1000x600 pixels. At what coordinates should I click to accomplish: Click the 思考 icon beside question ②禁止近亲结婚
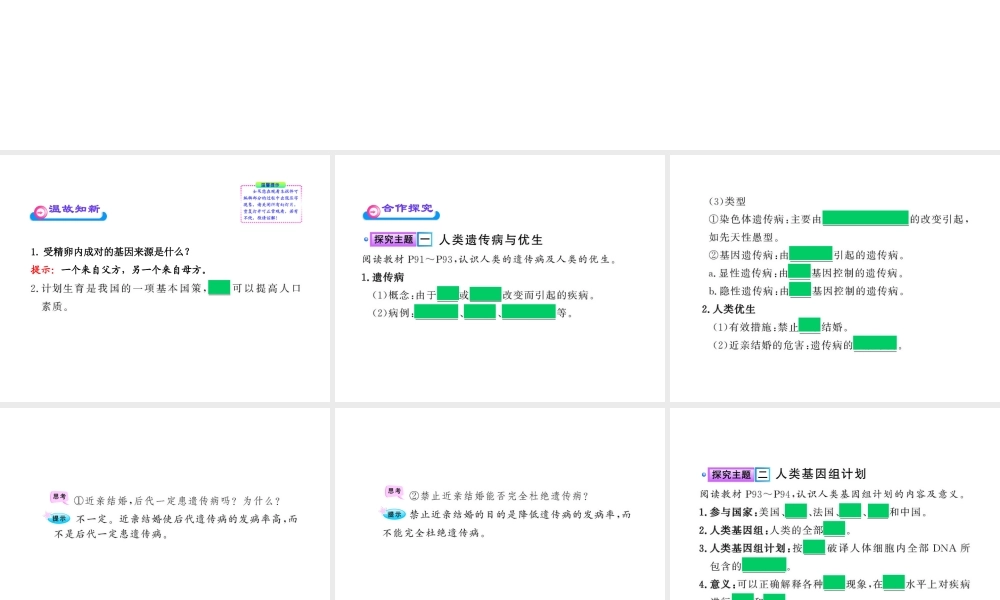(394, 492)
